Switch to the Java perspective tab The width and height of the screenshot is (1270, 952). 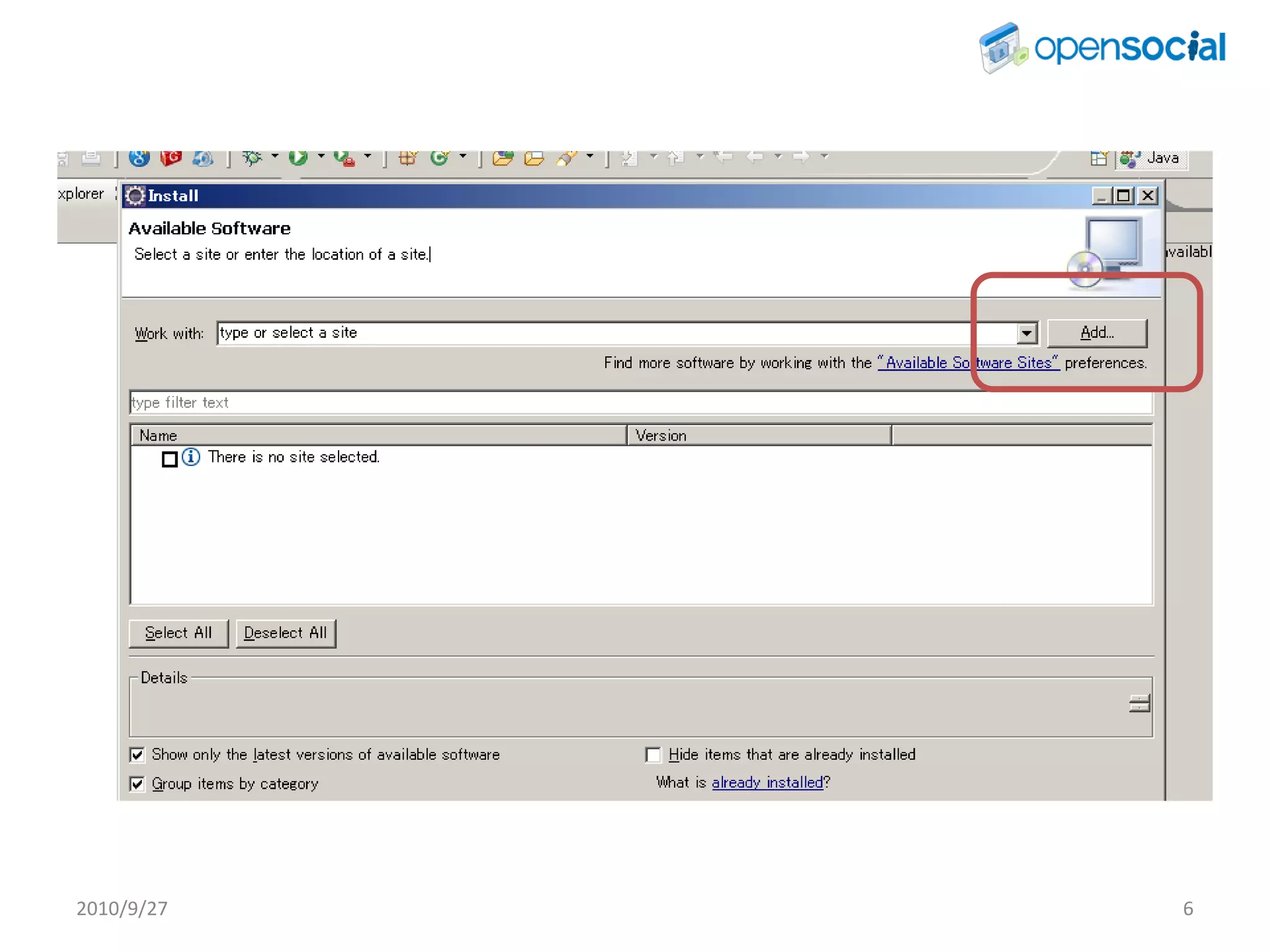point(1153,159)
